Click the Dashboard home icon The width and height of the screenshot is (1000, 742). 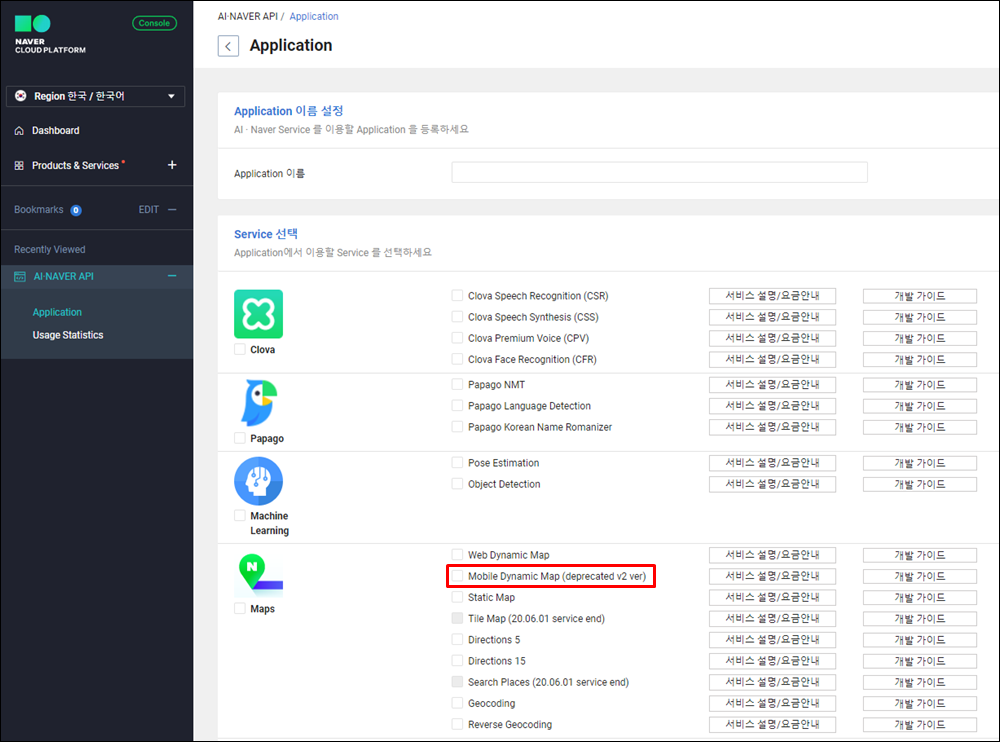coord(19,131)
